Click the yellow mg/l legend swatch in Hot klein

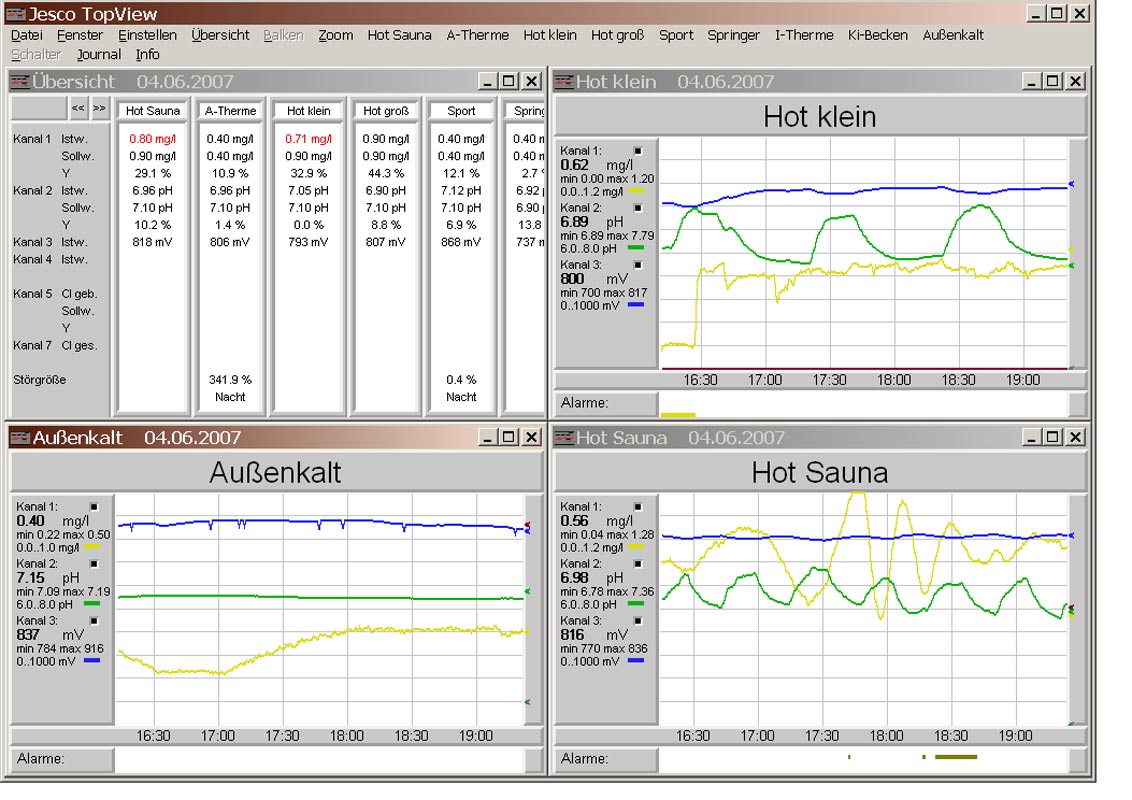click(x=636, y=190)
